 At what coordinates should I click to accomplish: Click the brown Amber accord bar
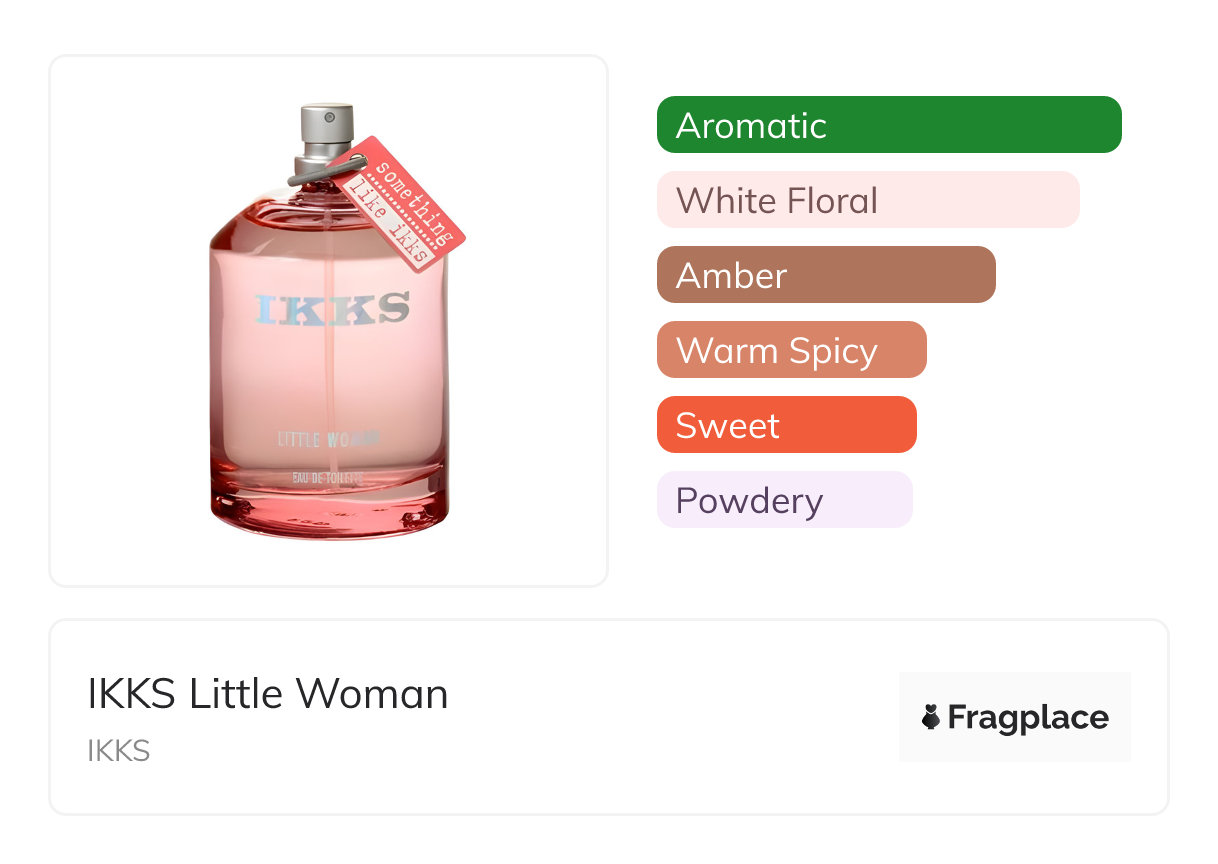[x=825, y=275]
